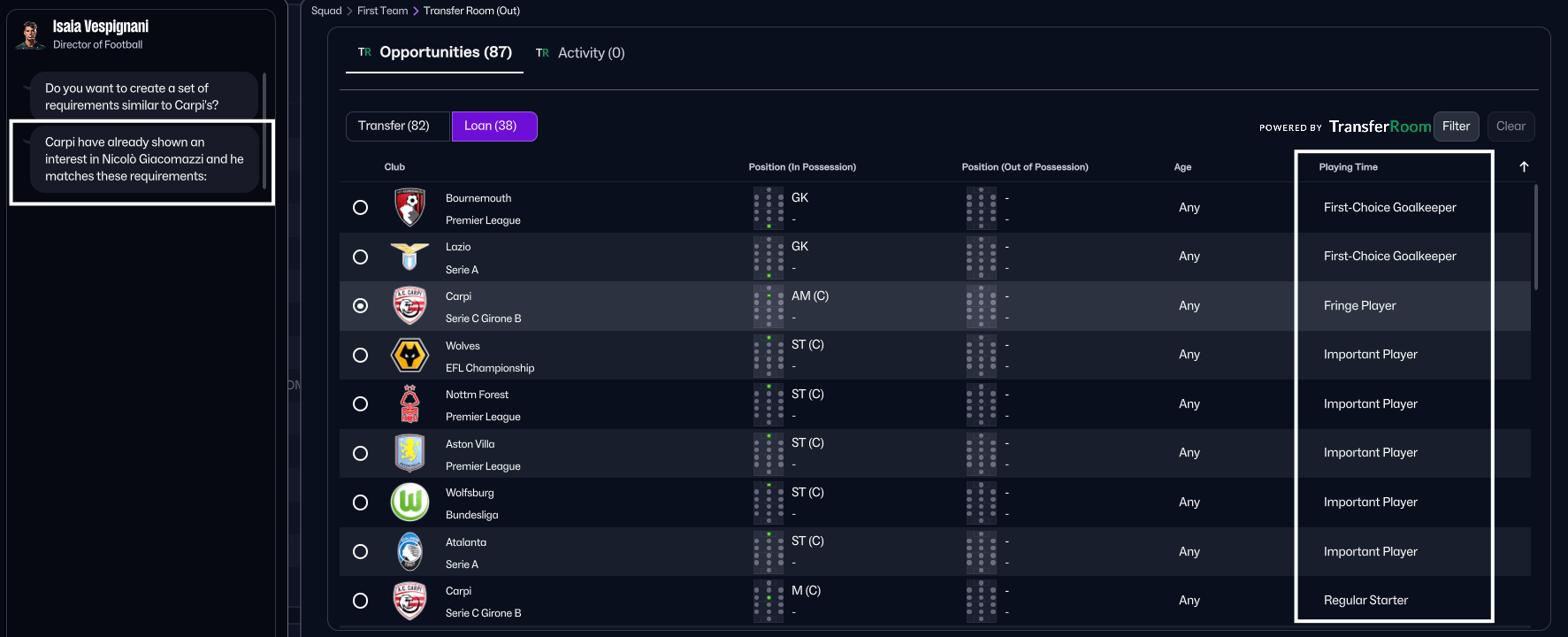
Task: Click the Aston Villa club badge
Action: click(409, 453)
